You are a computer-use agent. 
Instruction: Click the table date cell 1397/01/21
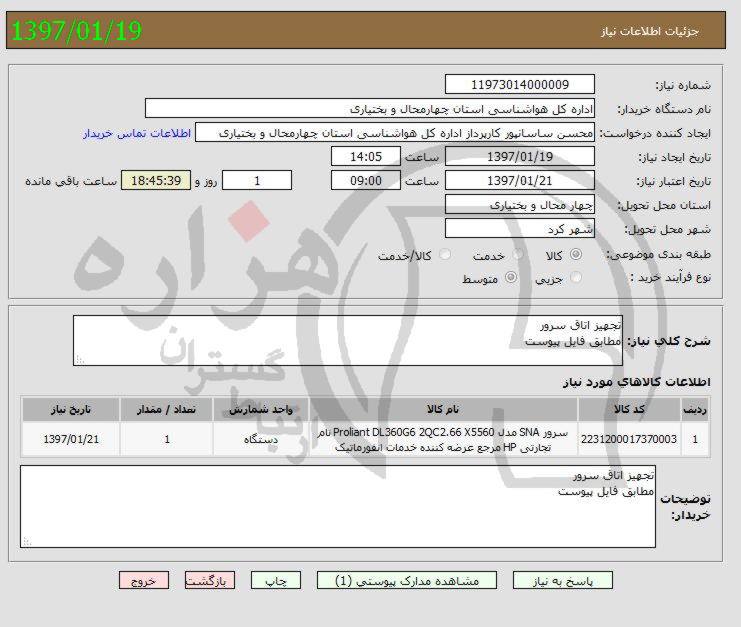(x=71, y=439)
